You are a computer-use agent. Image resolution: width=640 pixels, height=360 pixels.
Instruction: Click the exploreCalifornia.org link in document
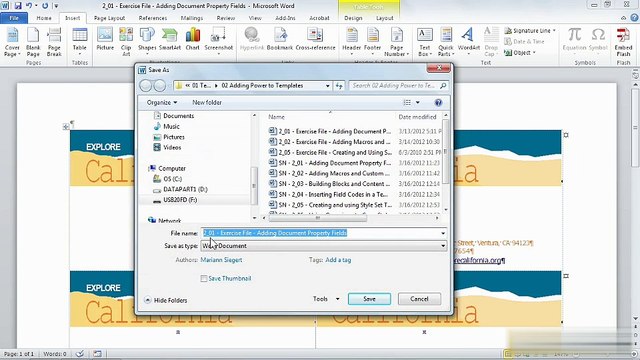coord(479,260)
